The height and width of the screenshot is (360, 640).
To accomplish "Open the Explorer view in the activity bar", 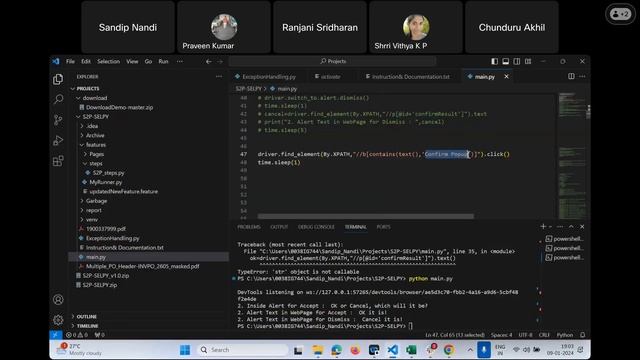I will pyautogui.click(x=58, y=79).
